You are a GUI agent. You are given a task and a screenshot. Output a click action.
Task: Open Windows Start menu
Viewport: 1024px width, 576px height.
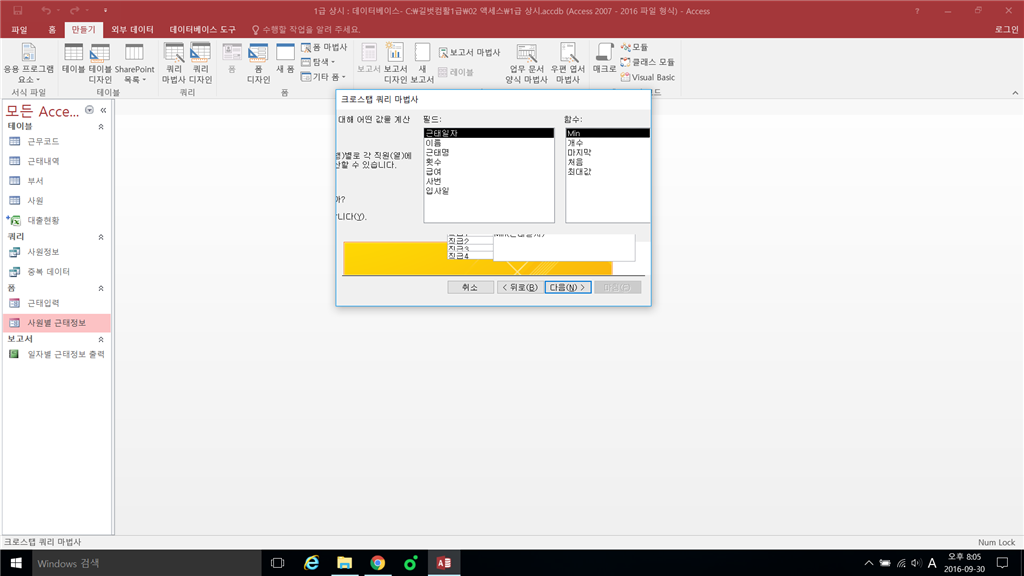[x=16, y=563]
